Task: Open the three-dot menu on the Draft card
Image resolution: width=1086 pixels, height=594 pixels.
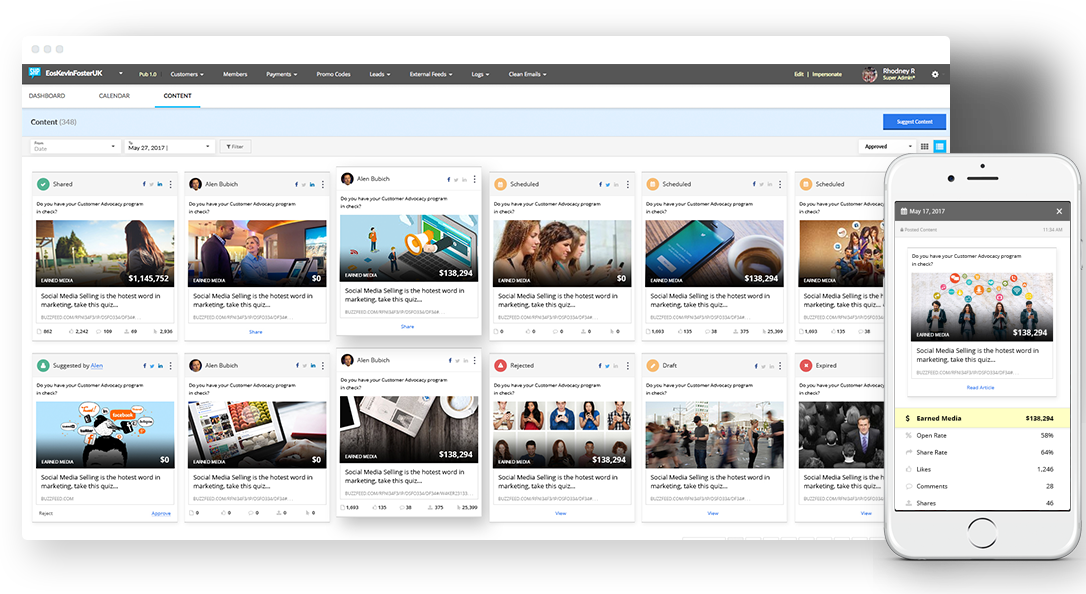Action: coord(780,366)
